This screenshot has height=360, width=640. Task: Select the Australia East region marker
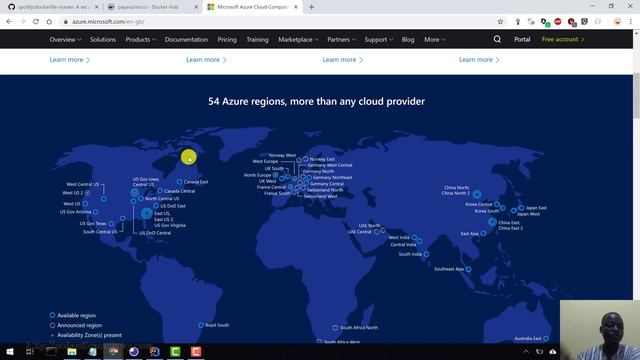pyautogui.click(x=546, y=338)
